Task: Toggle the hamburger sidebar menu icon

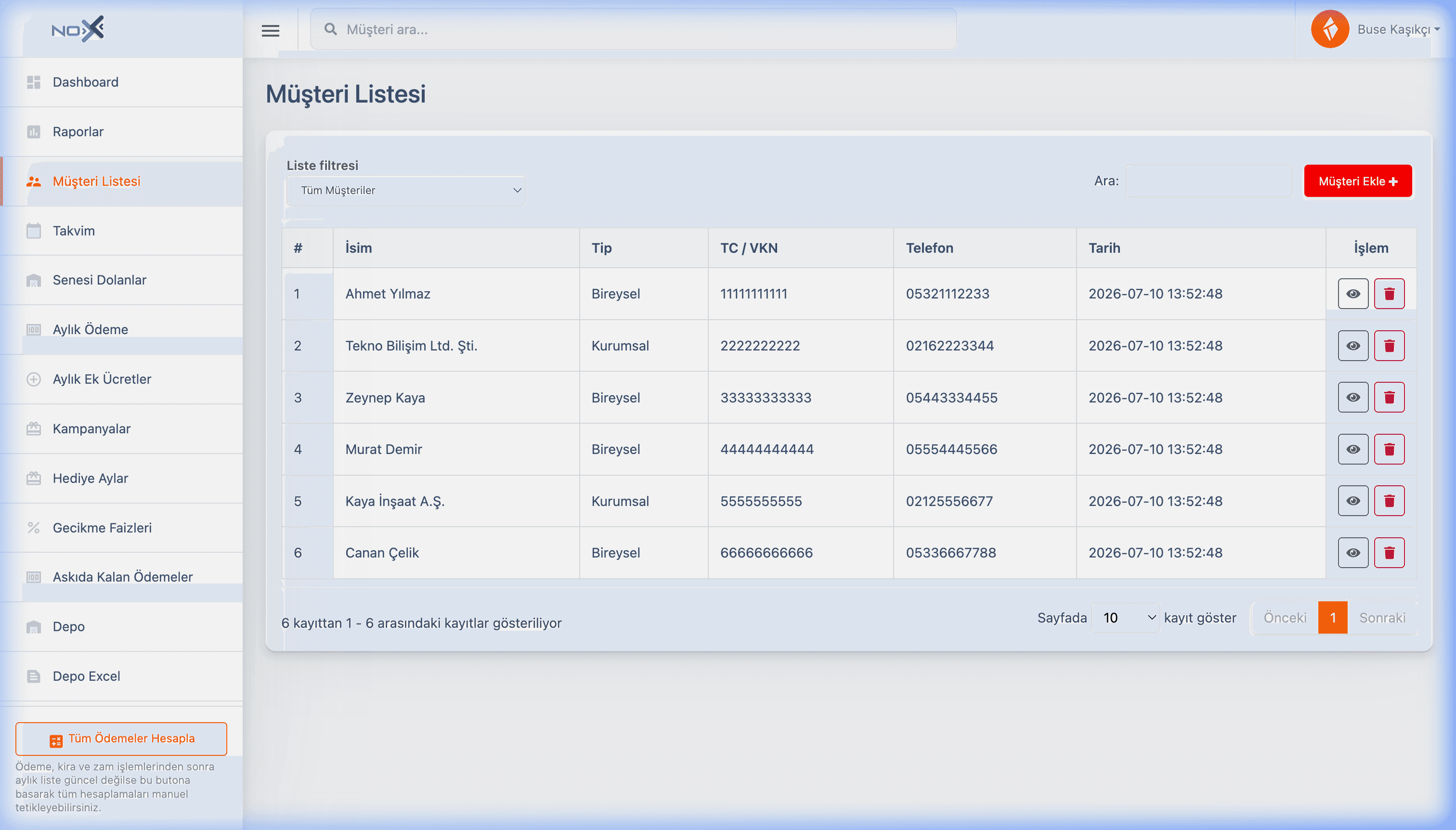Action: 270,30
